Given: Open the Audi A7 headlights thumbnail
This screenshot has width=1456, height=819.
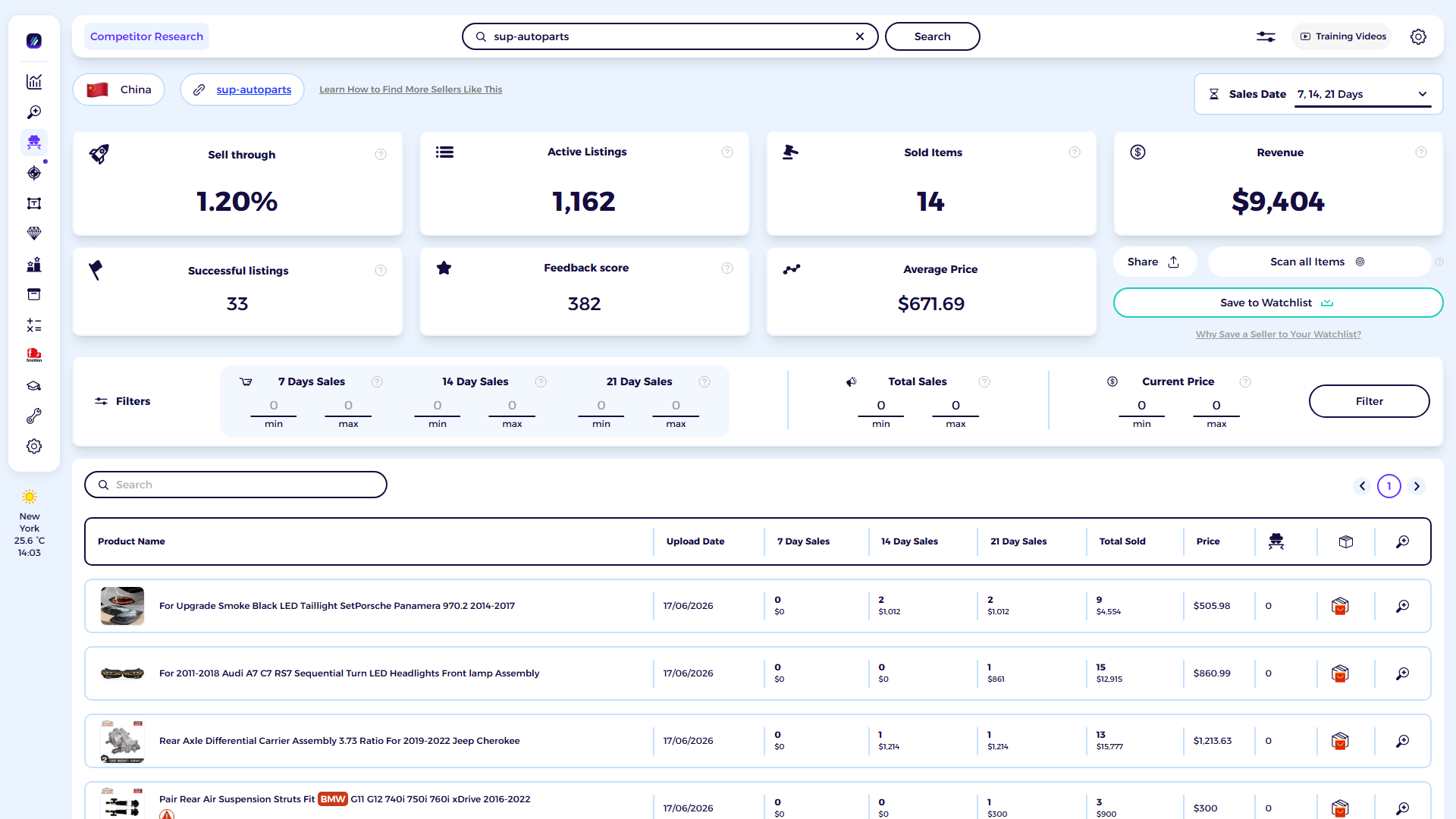Looking at the screenshot, I should [122, 673].
